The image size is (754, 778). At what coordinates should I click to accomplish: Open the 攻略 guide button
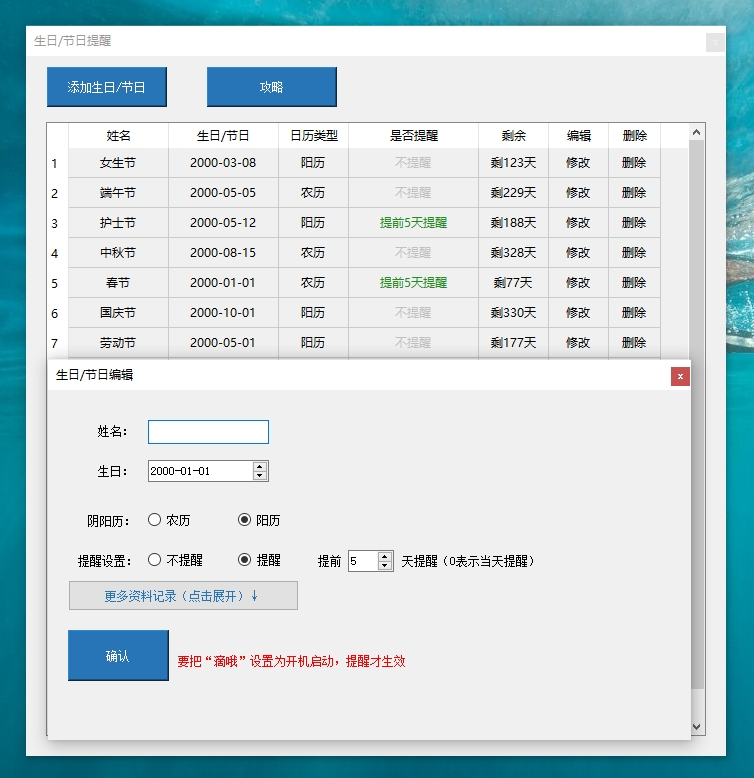point(272,87)
